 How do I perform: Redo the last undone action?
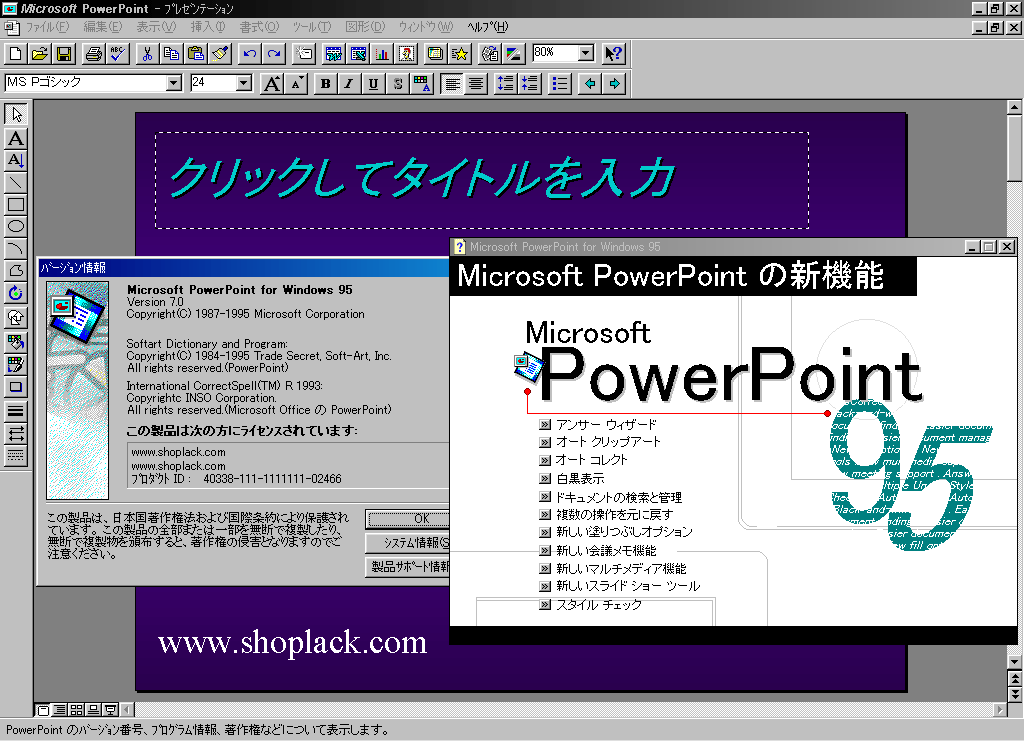[x=274, y=54]
